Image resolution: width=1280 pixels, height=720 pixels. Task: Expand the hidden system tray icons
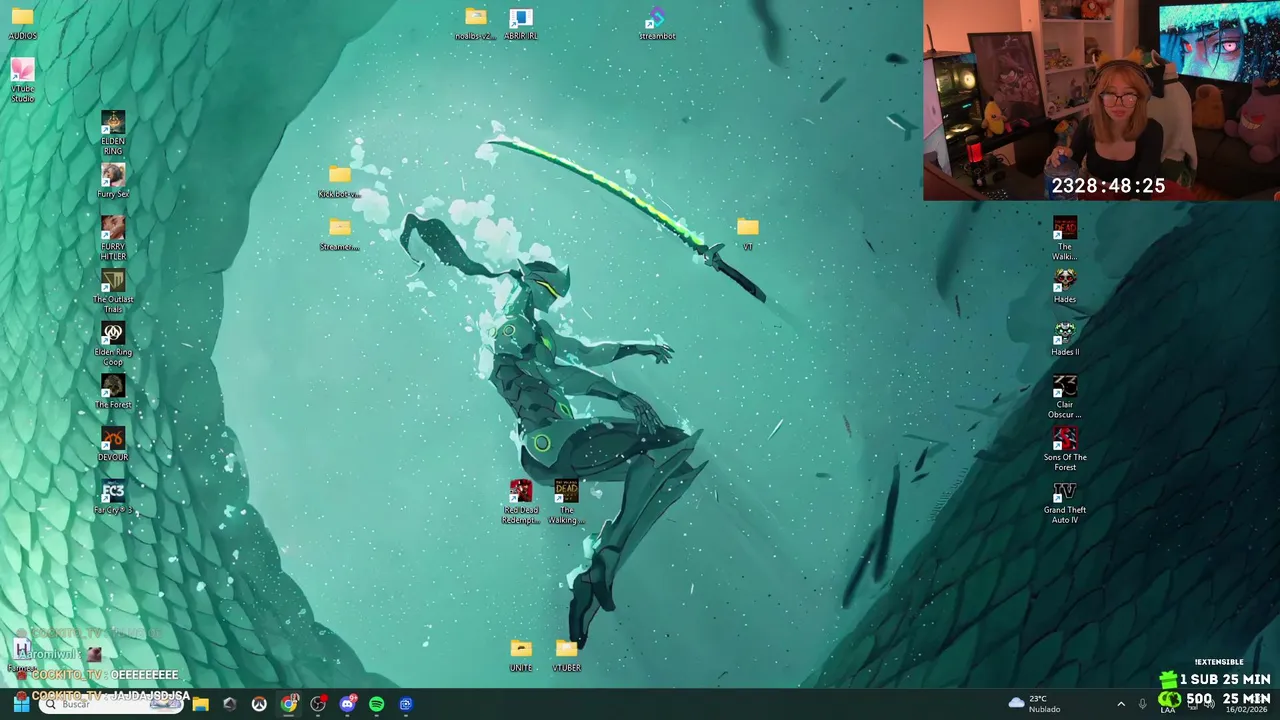pos(1120,704)
